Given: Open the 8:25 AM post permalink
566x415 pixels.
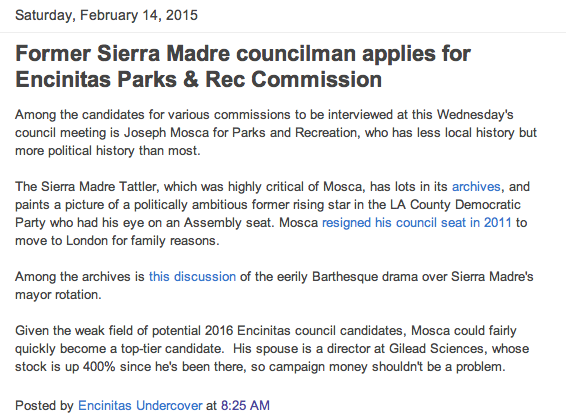Looking at the screenshot, I should (245, 405).
